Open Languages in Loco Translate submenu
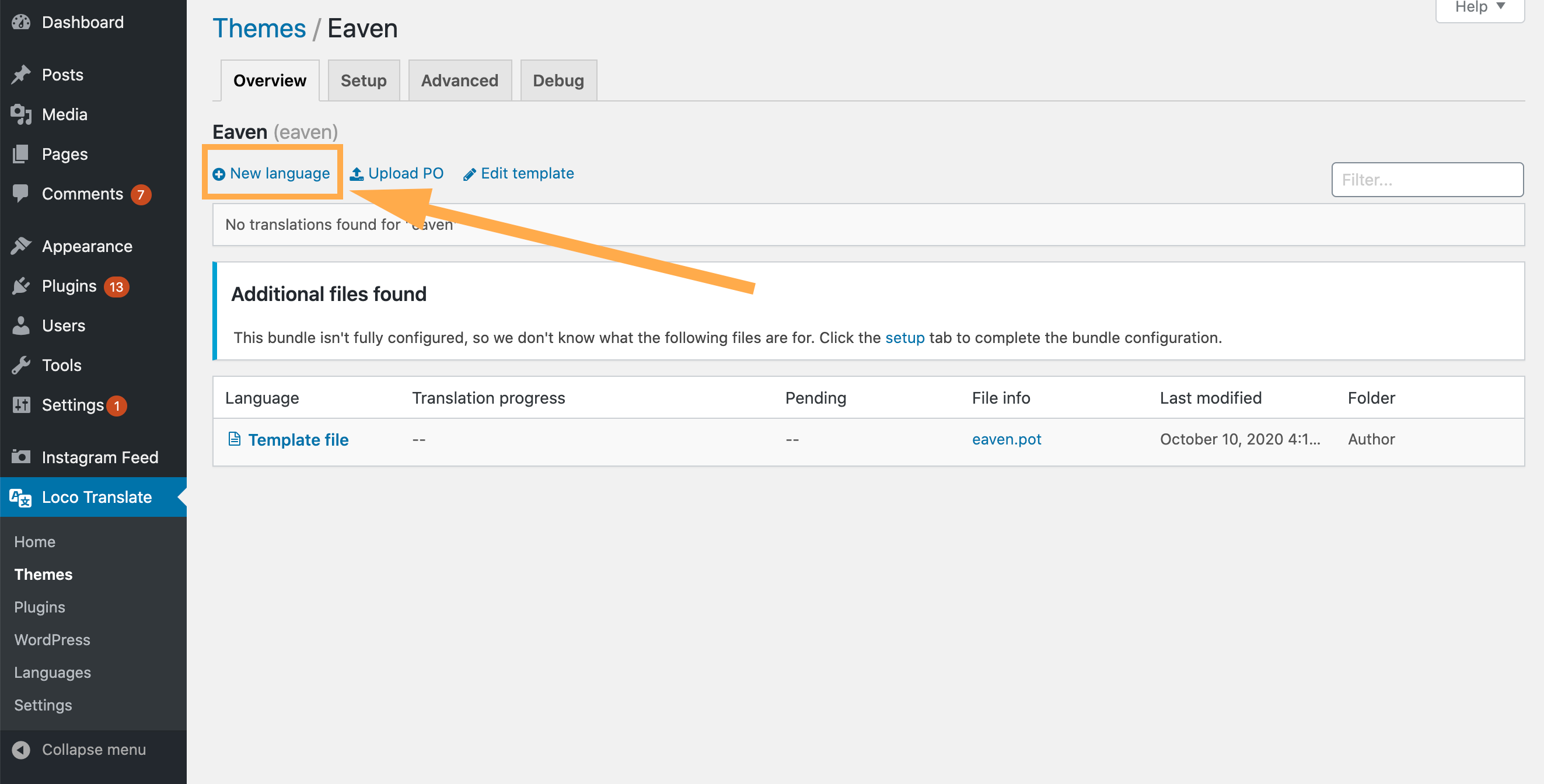The width and height of the screenshot is (1544, 784). (x=53, y=672)
